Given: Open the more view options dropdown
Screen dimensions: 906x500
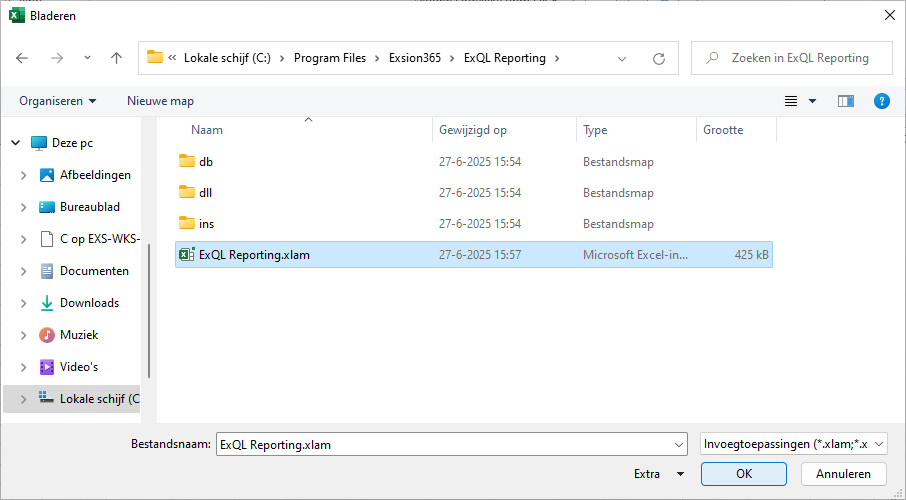Looking at the screenshot, I should 812,101.
